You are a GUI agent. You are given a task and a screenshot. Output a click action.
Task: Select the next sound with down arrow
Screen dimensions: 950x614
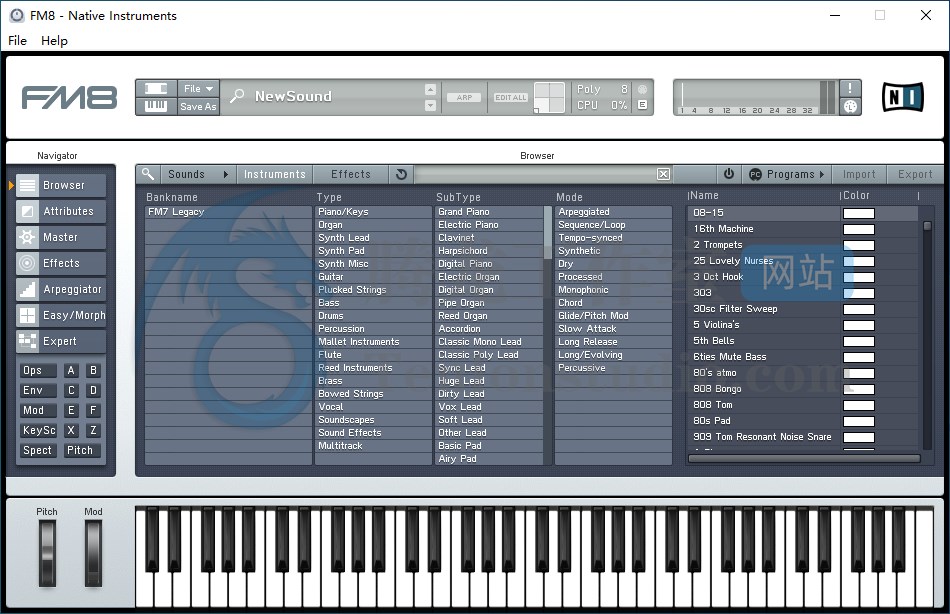pyautogui.click(x=430, y=105)
